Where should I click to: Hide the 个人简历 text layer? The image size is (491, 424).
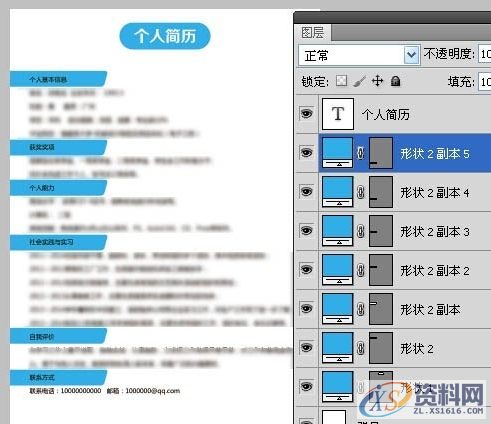coord(307,114)
